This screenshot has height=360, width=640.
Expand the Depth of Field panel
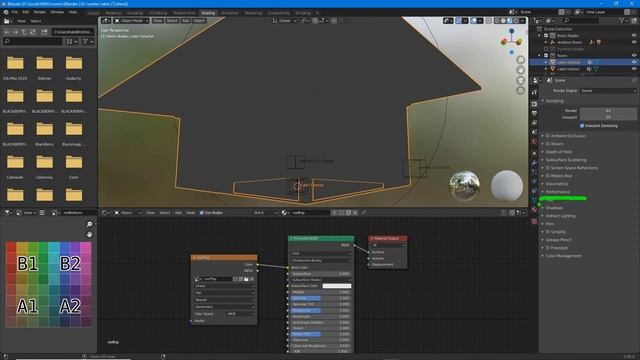coord(559,152)
